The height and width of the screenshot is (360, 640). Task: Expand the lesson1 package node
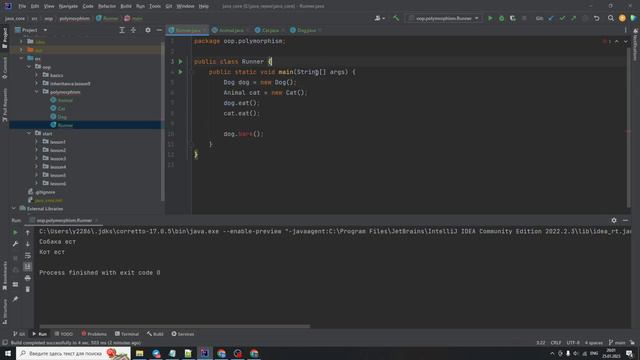pos(37,142)
